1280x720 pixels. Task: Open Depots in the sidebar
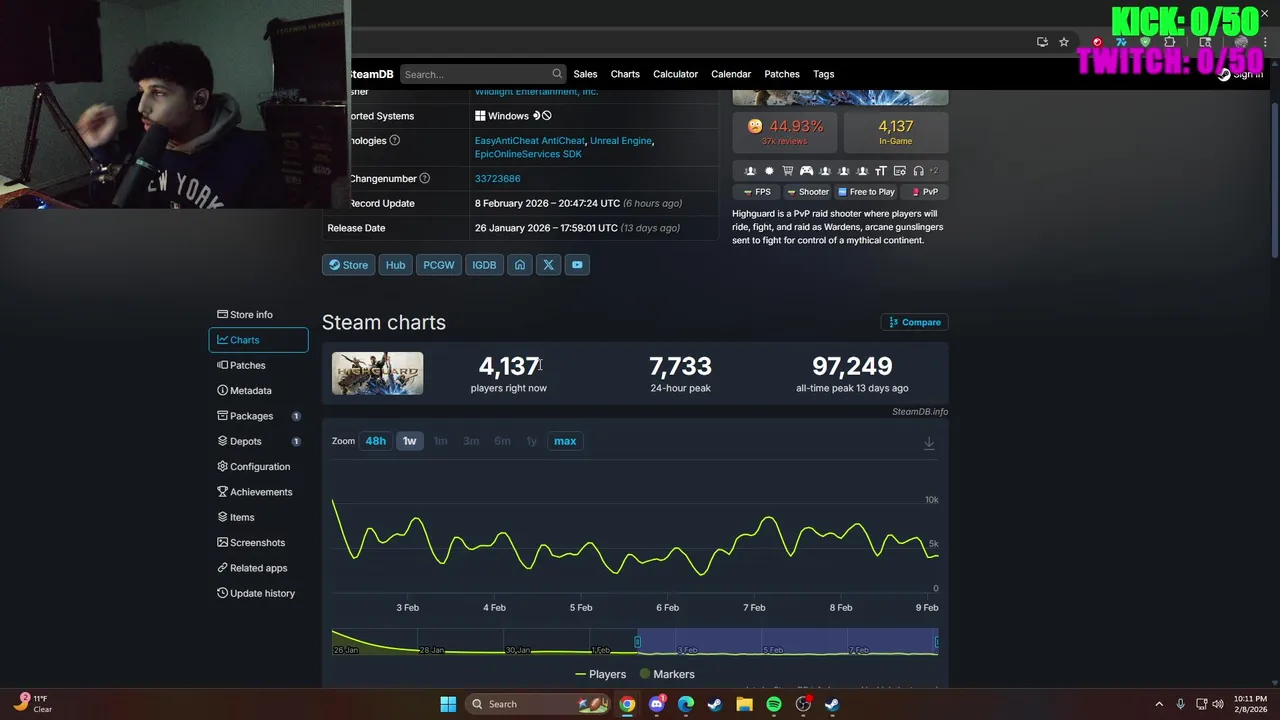tap(258, 441)
